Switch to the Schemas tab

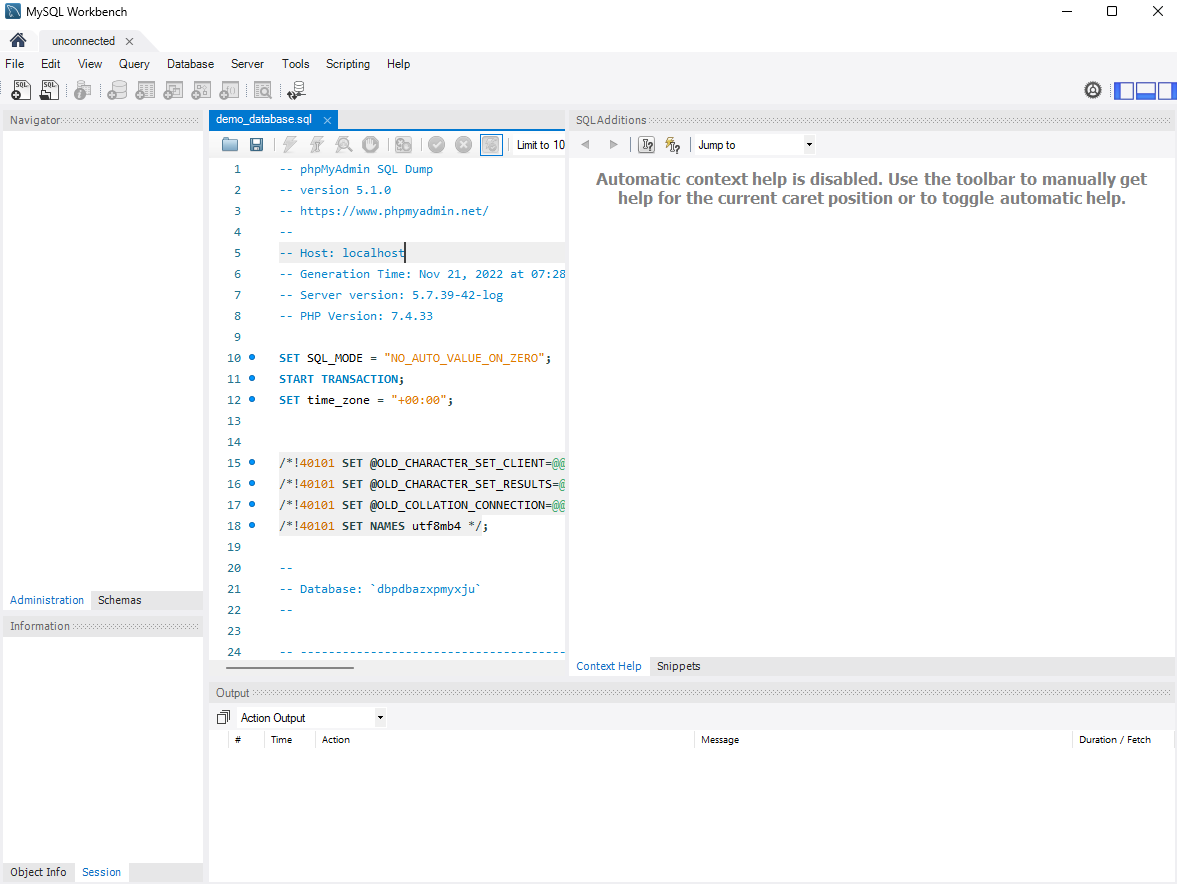click(x=119, y=600)
